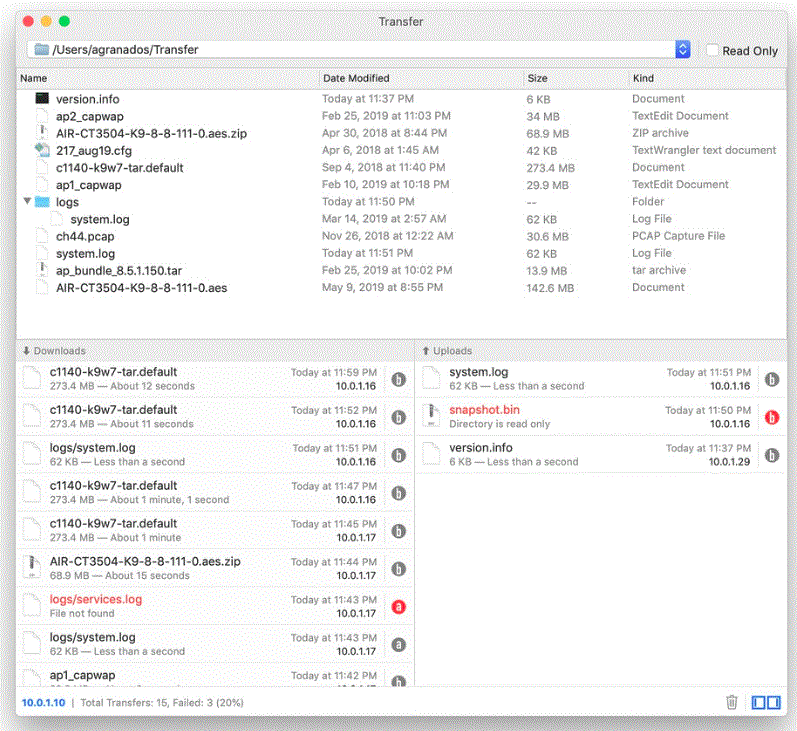Click Total Transfers status bar text
This screenshot has height=731, width=797.
point(162,703)
